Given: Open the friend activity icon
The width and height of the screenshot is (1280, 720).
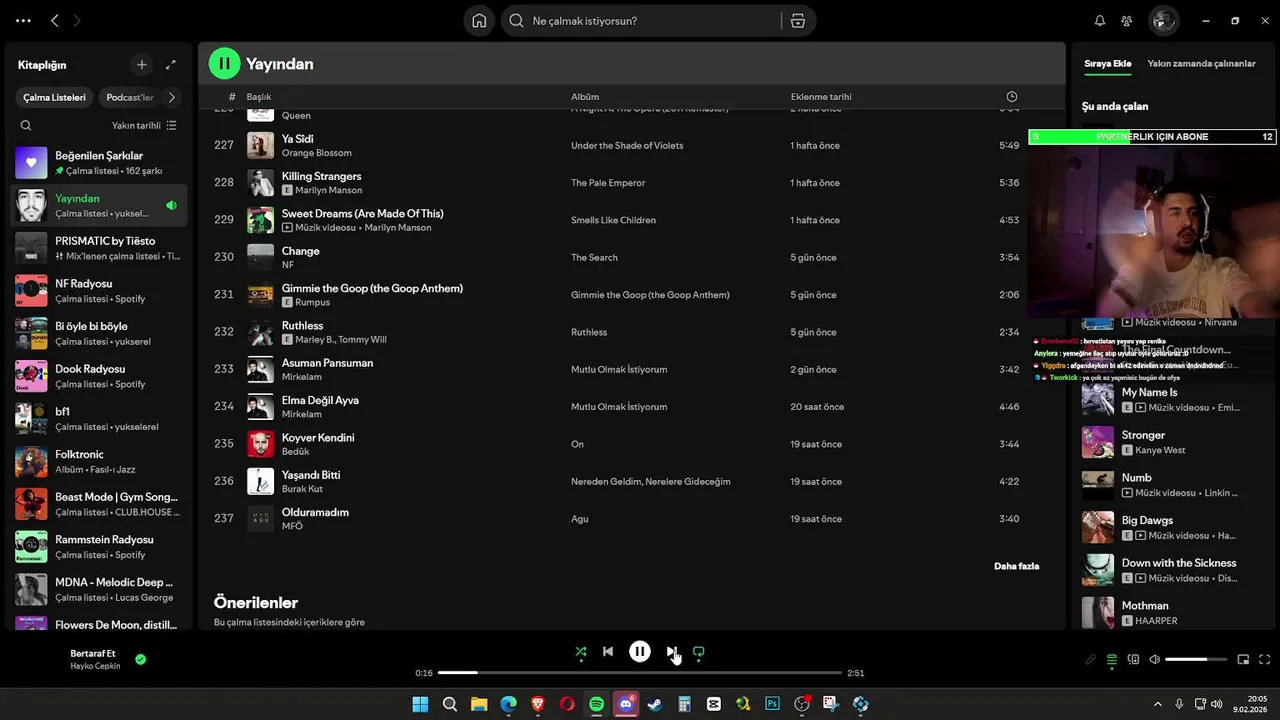Looking at the screenshot, I should [x=1127, y=21].
